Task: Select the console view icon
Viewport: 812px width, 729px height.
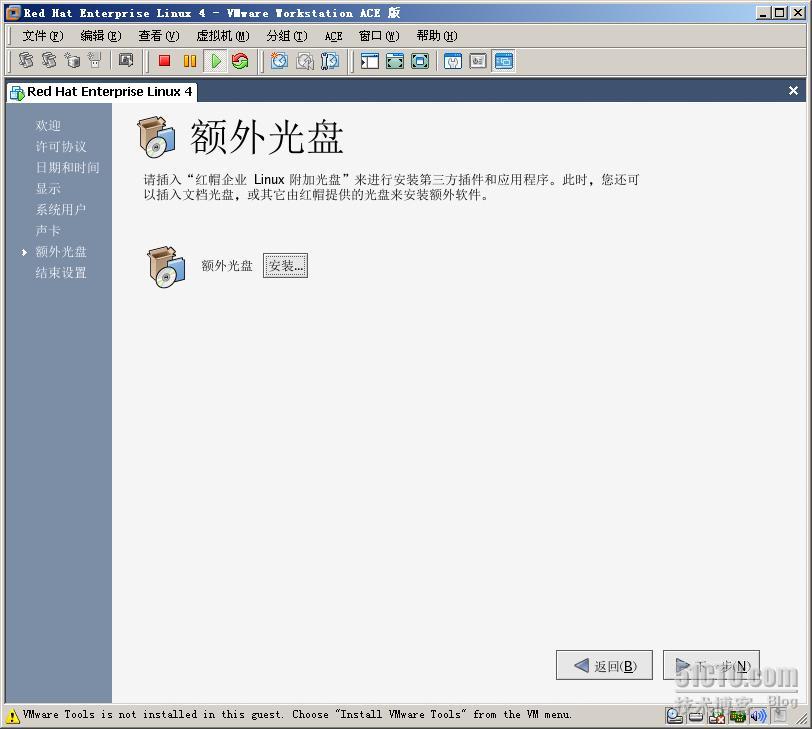Action: point(503,61)
